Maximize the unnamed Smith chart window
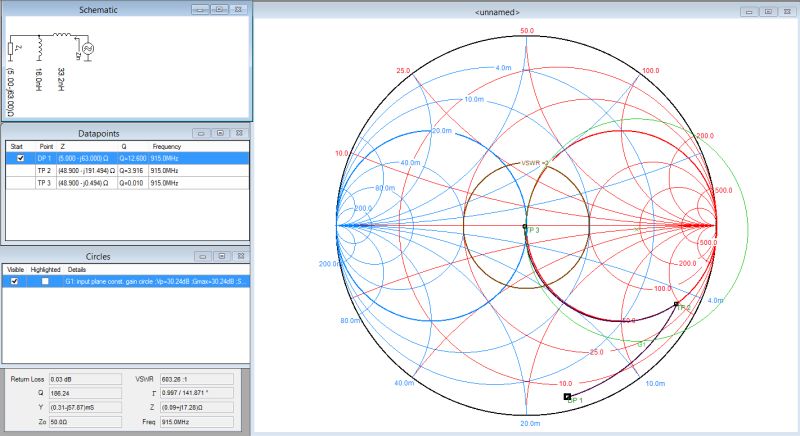Image resolution: width=800 pixels, height=436 pixels. point(768,12)
